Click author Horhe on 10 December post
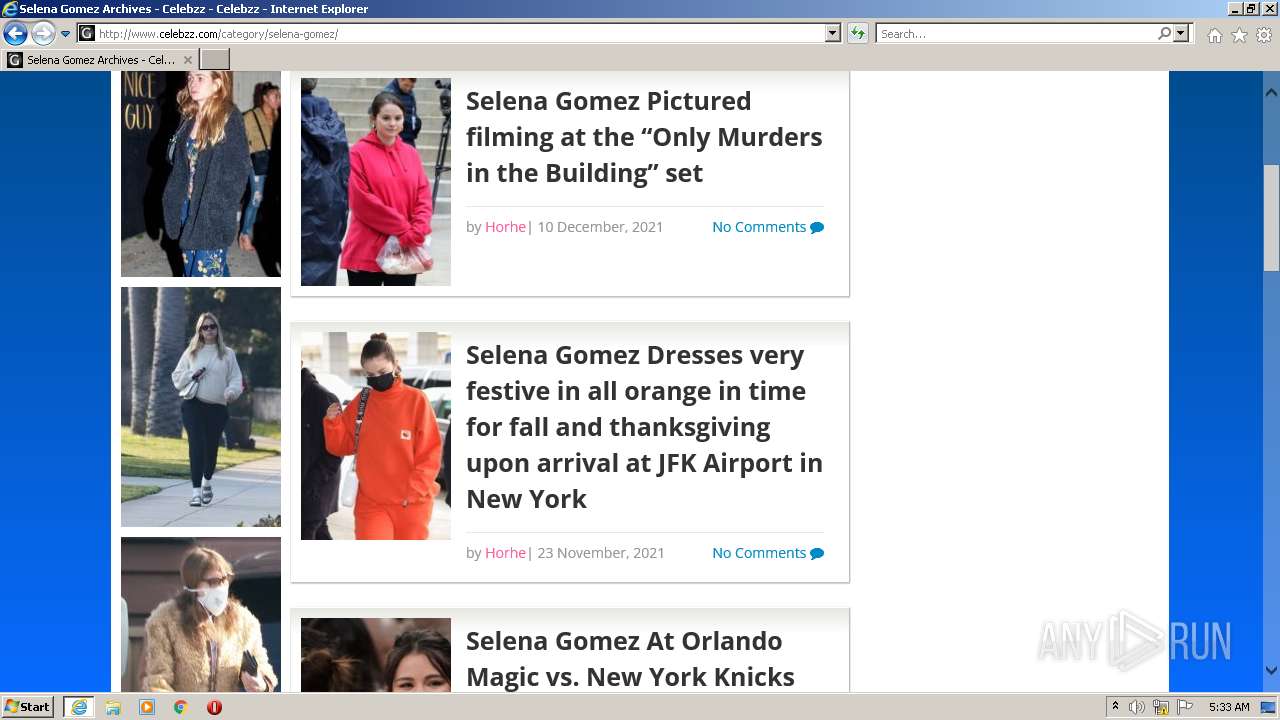1280x720 pixels. click(x=505, y=227)
